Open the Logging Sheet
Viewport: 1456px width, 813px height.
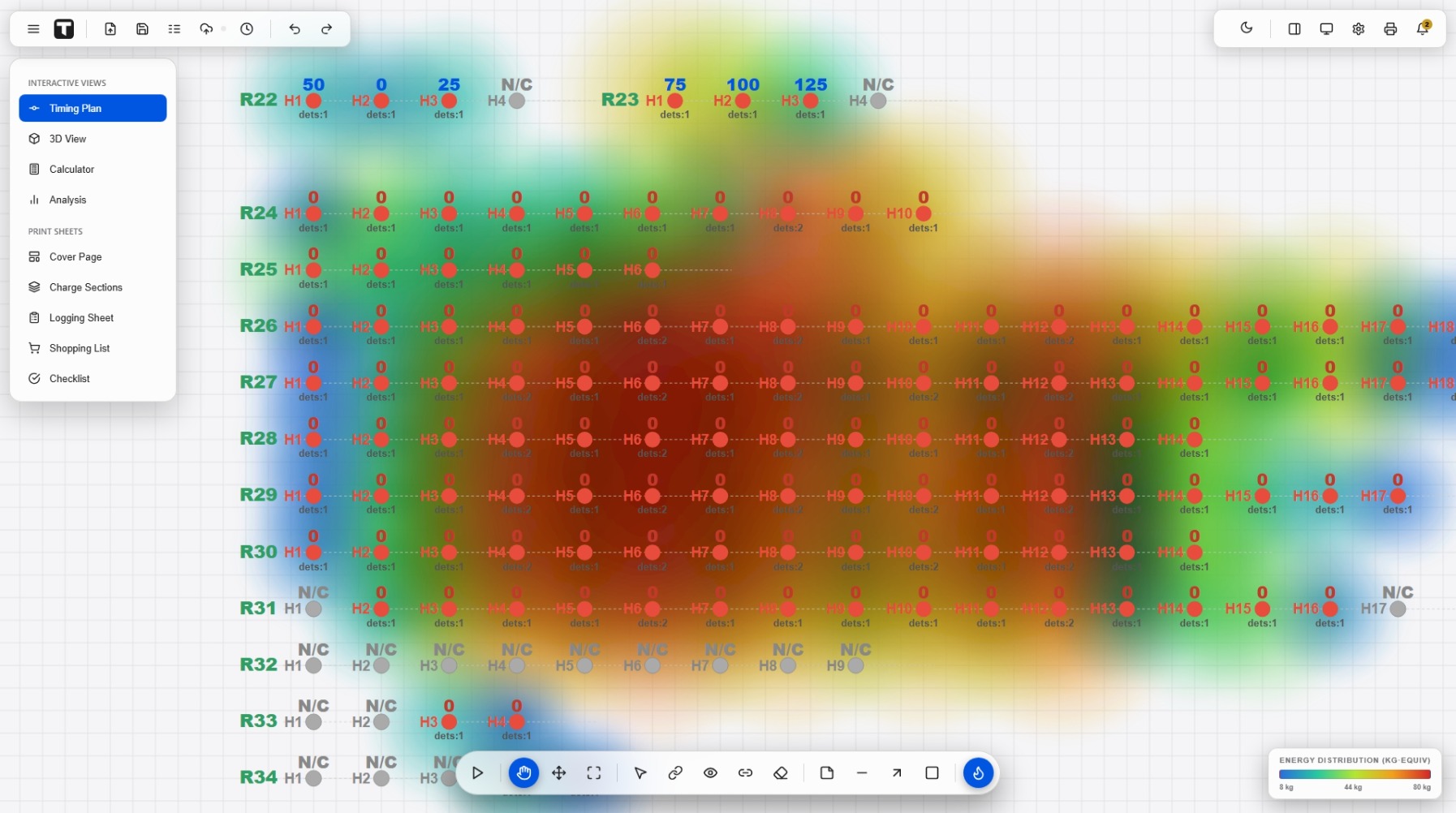click(x=93, y=318)
